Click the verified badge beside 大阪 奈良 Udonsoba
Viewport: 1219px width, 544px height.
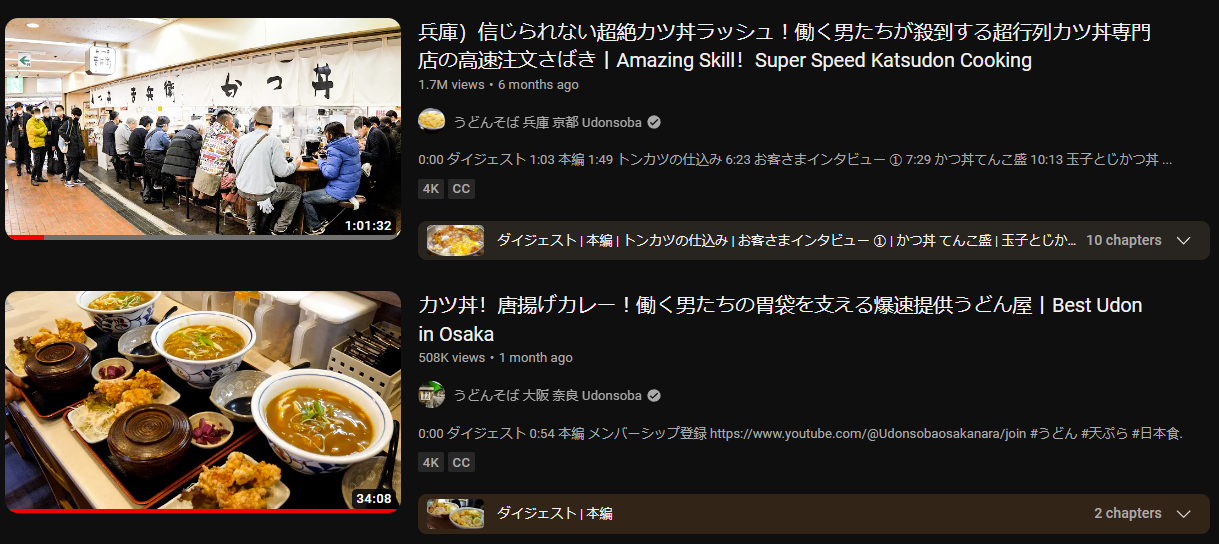(654, 395)
